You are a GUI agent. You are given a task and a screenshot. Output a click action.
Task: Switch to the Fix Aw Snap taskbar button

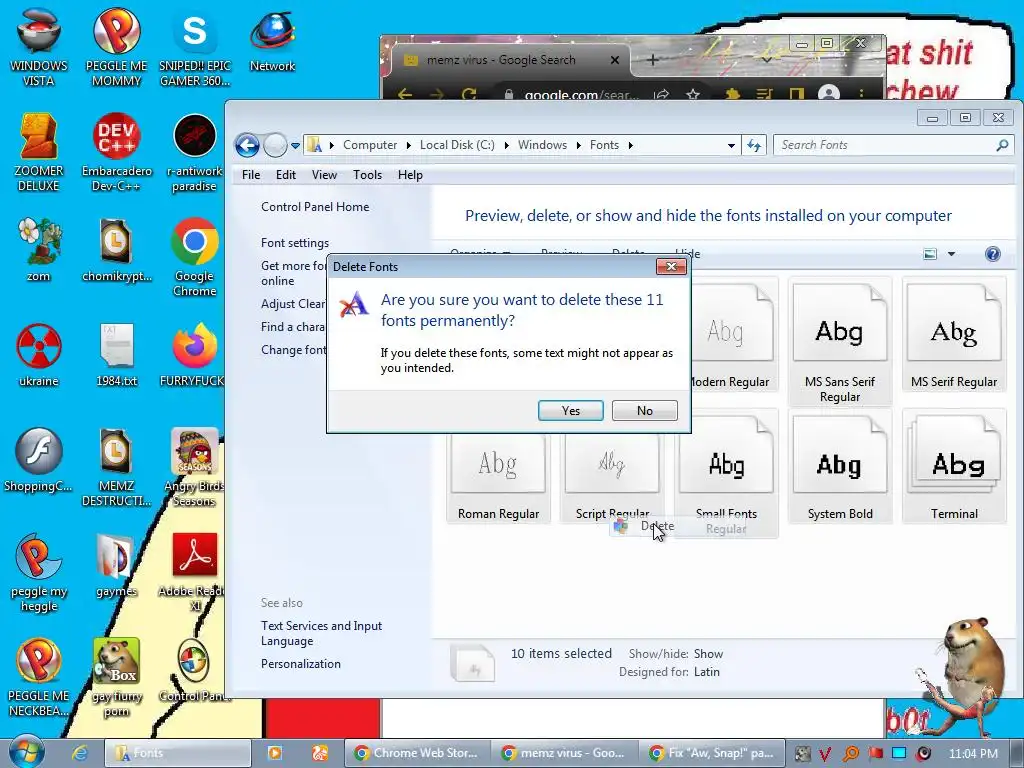click(712, 753)
